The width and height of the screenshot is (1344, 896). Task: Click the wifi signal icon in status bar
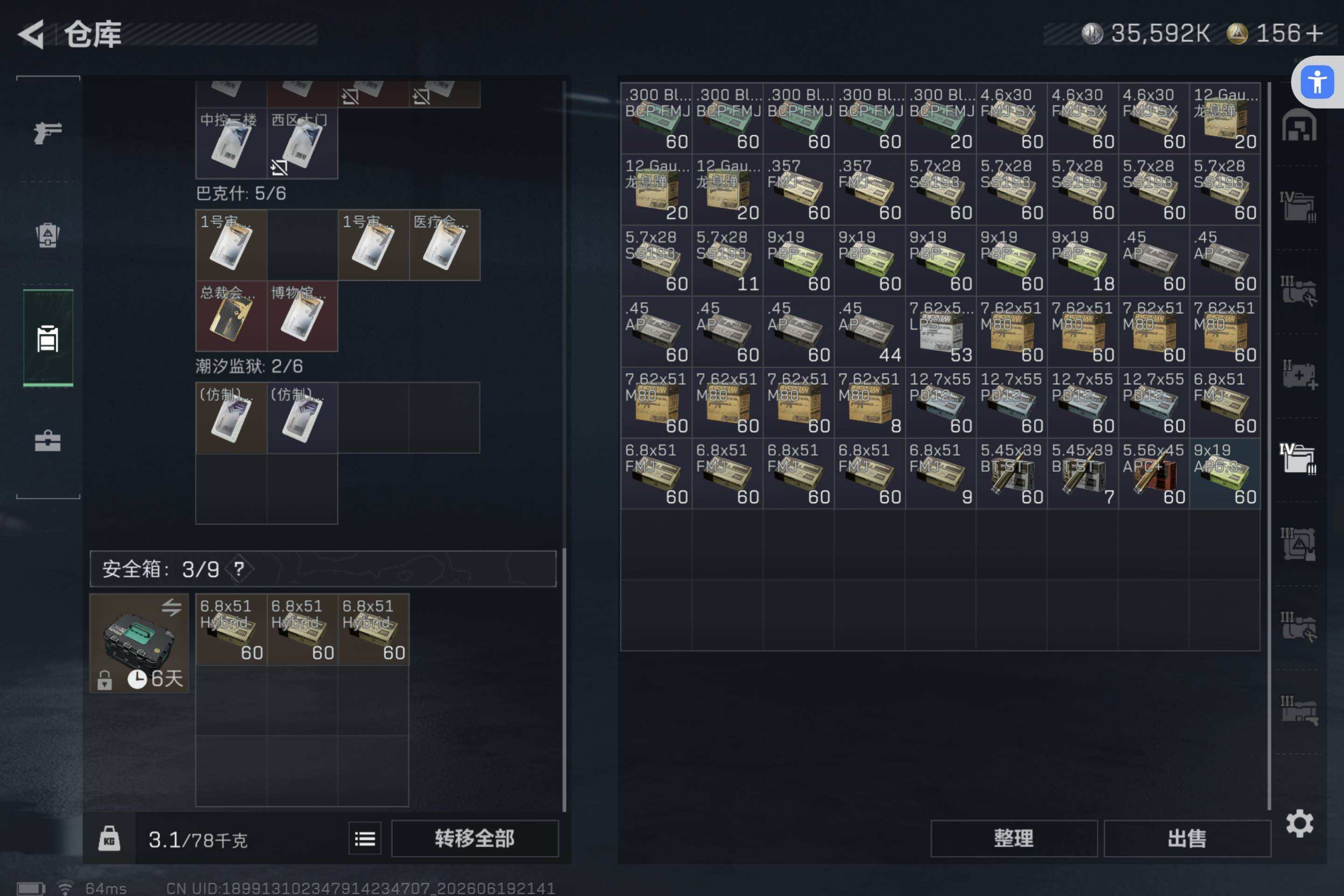pos(65,888)
